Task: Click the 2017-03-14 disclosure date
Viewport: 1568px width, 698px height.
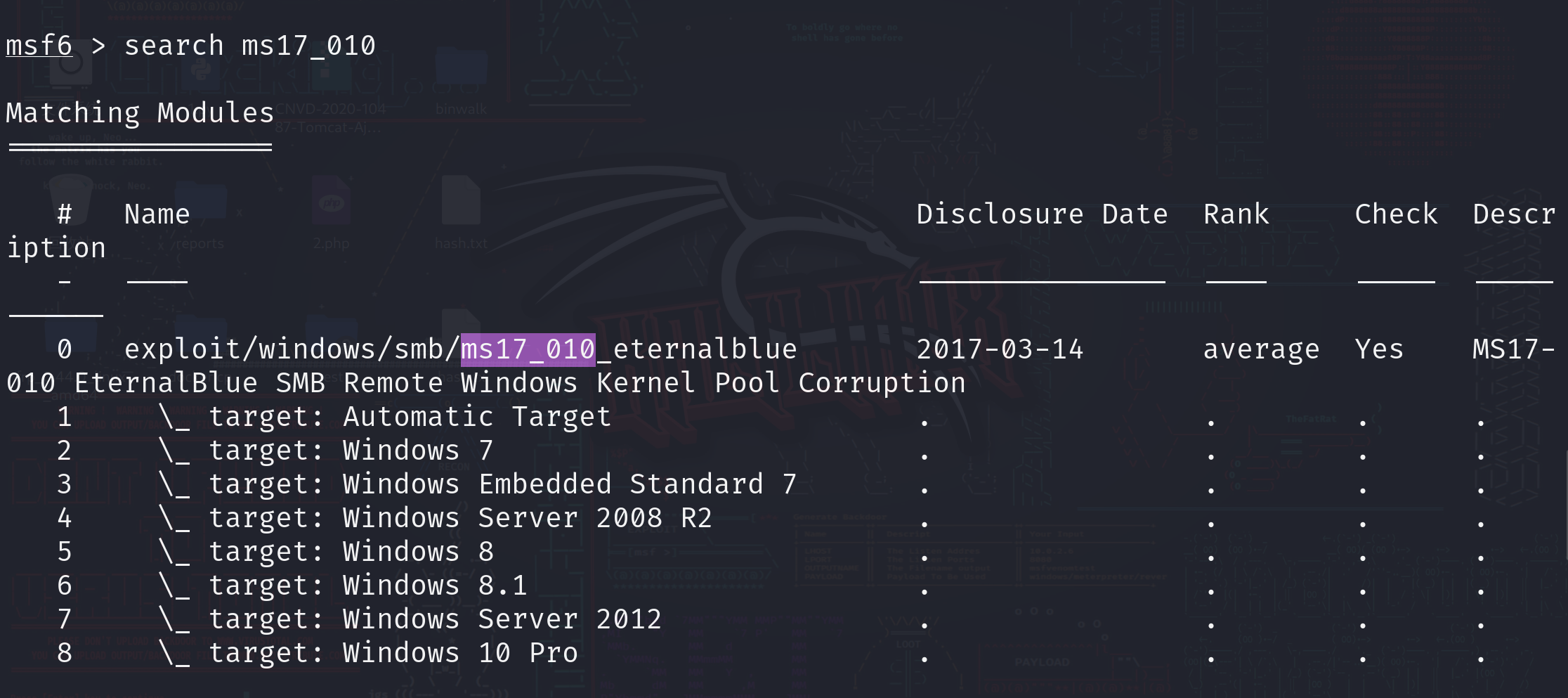Action: point(1000,350)
